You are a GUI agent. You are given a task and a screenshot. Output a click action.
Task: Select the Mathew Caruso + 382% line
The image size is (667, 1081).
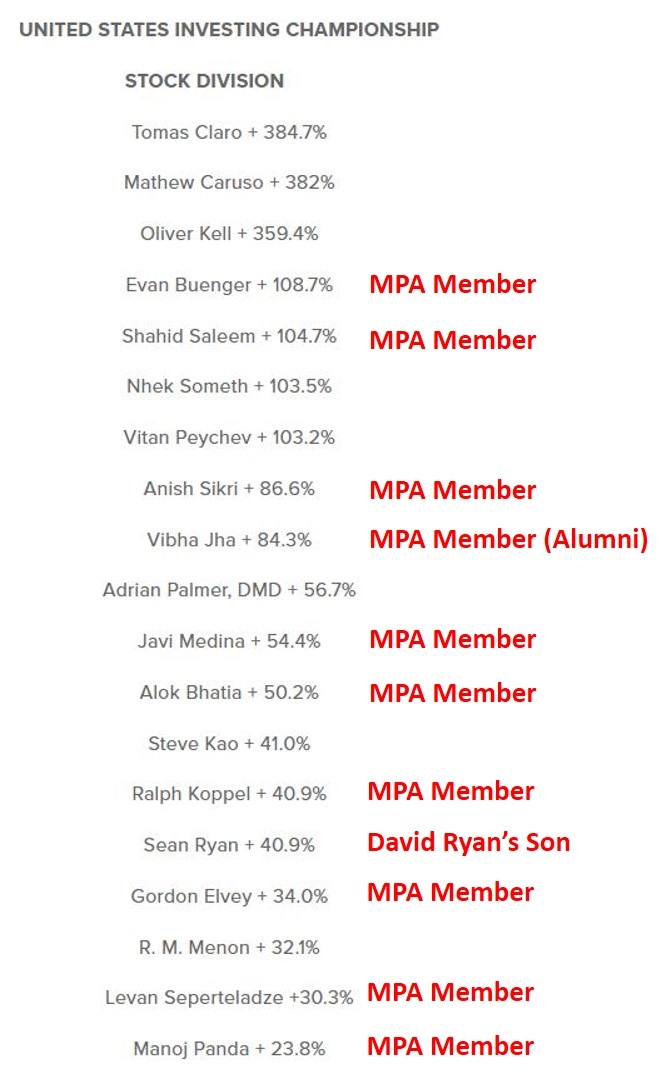229,182
